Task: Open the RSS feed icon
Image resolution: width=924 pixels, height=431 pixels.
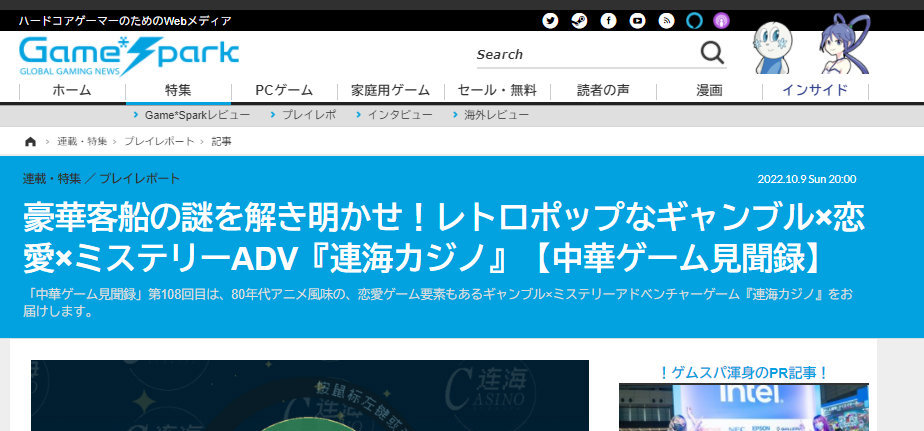Action: click(666, 21)
